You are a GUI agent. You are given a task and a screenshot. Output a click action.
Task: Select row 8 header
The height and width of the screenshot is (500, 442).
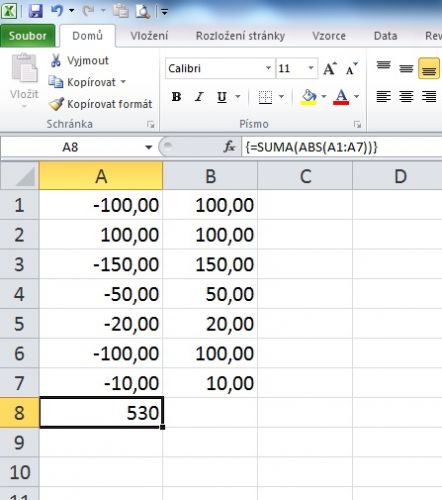pyautogui.click(x=19, y=413)
